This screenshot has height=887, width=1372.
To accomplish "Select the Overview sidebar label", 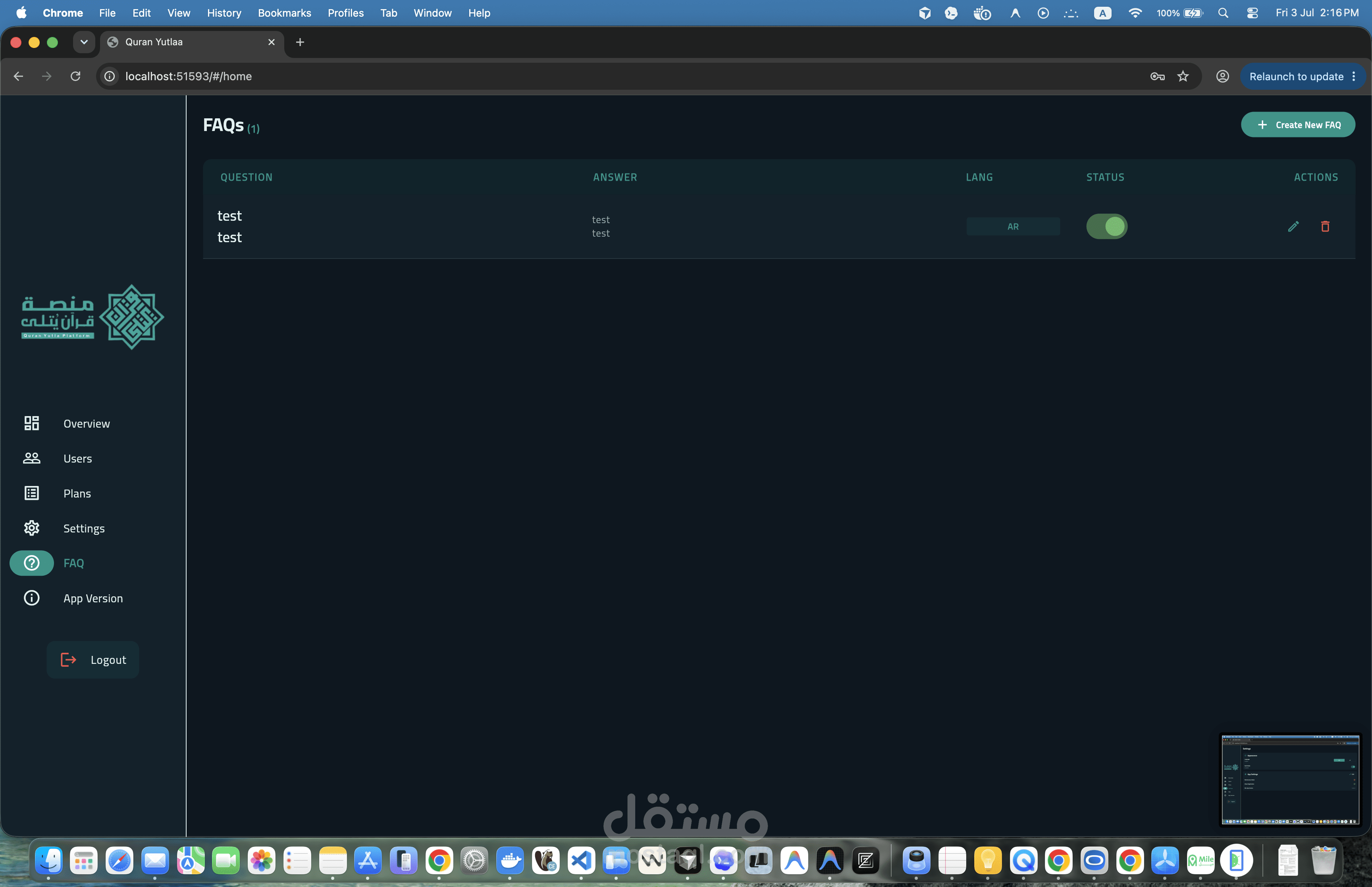I will pyautogui.click(x=87, y=423).
